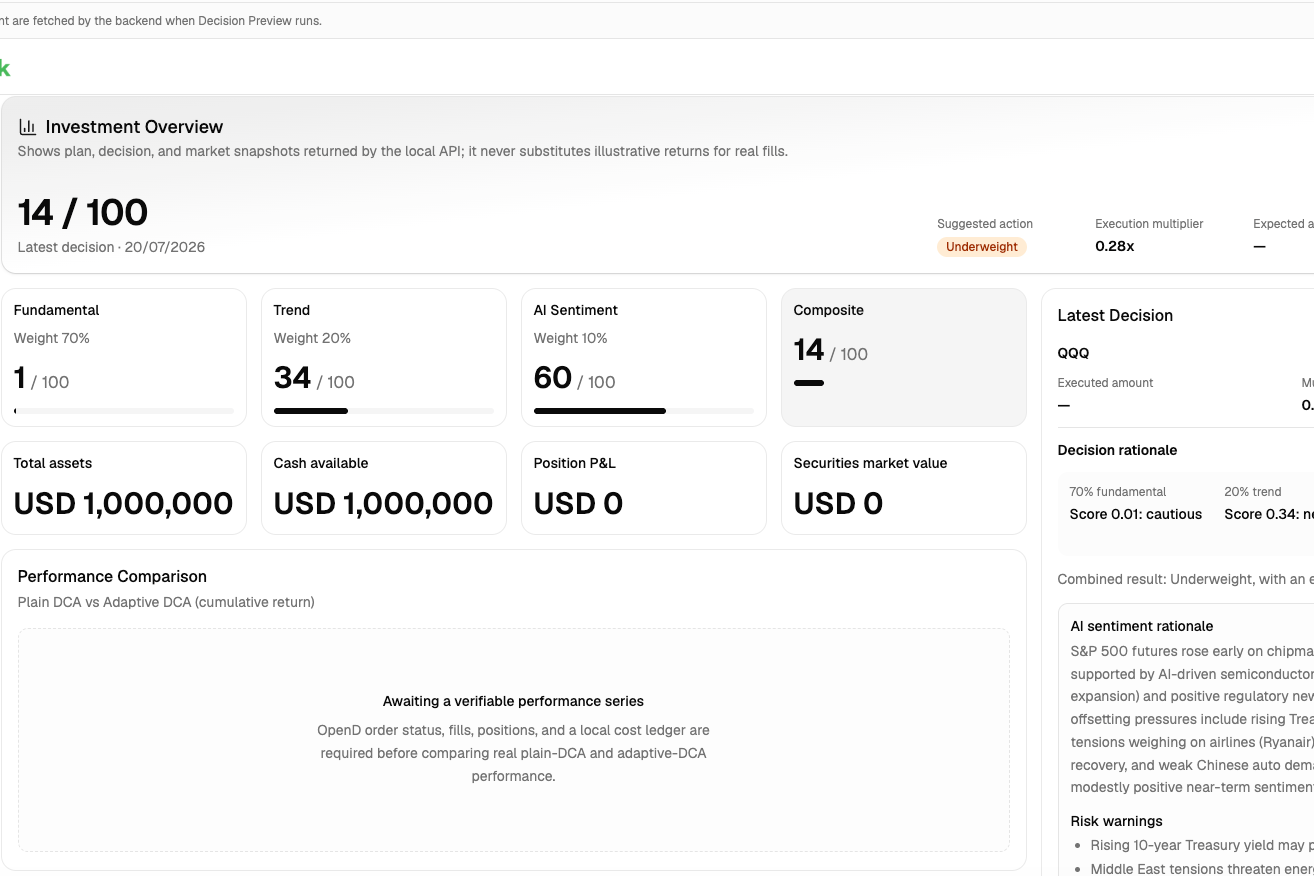
Task: Click the Rising 10-year Treasury yield bullet
Action: tap(1202, 845)
